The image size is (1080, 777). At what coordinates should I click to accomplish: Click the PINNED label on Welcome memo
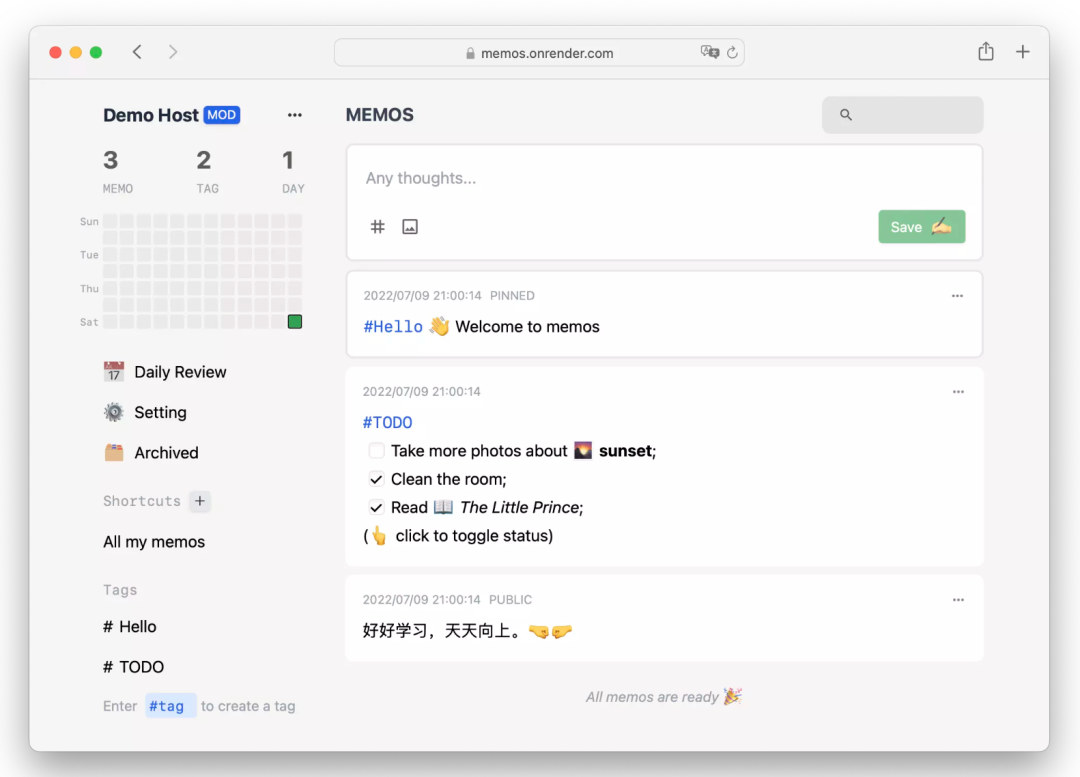click(x=512, y=296)
